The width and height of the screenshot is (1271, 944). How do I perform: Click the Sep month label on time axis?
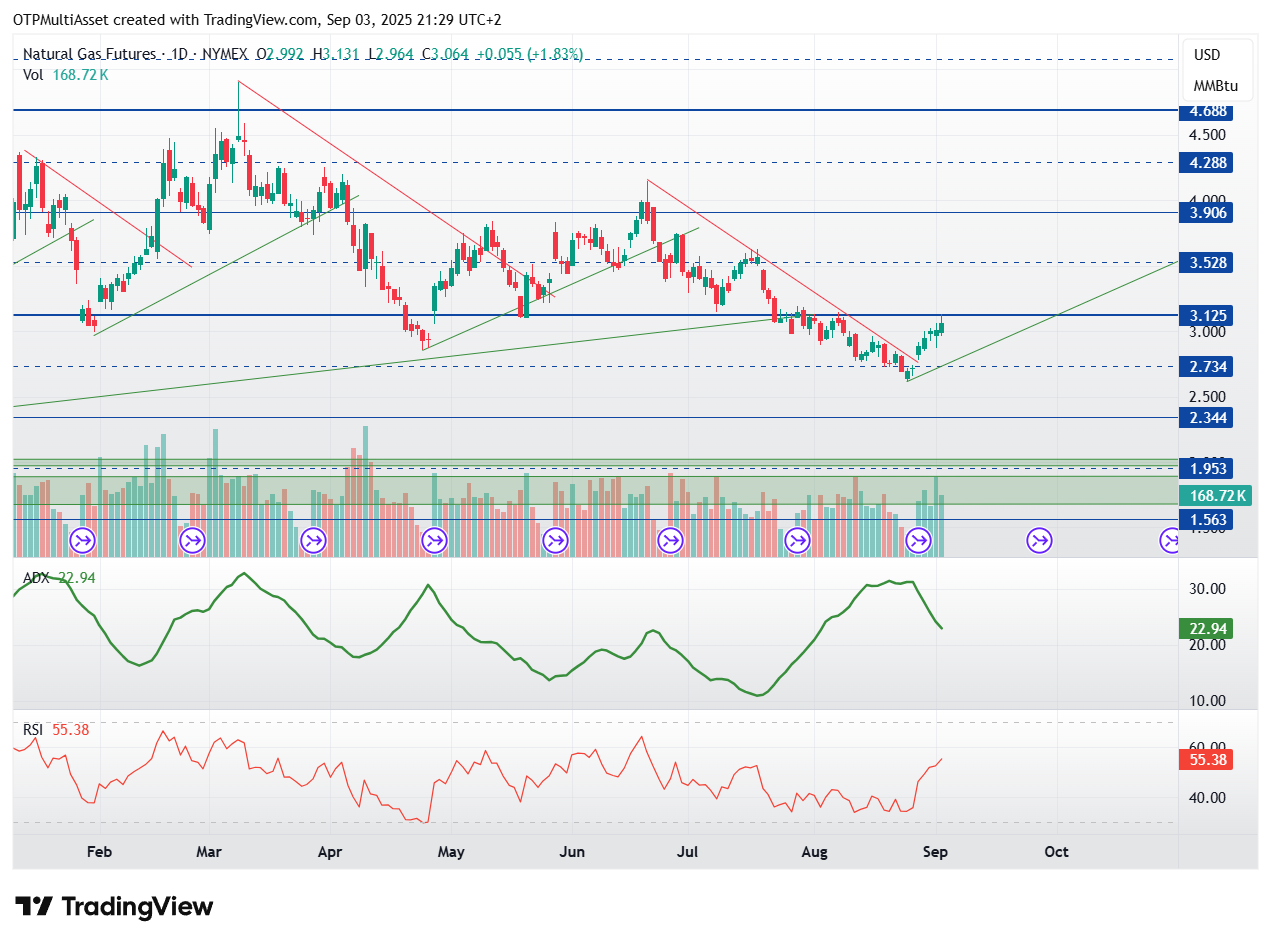tap(935, 852)
